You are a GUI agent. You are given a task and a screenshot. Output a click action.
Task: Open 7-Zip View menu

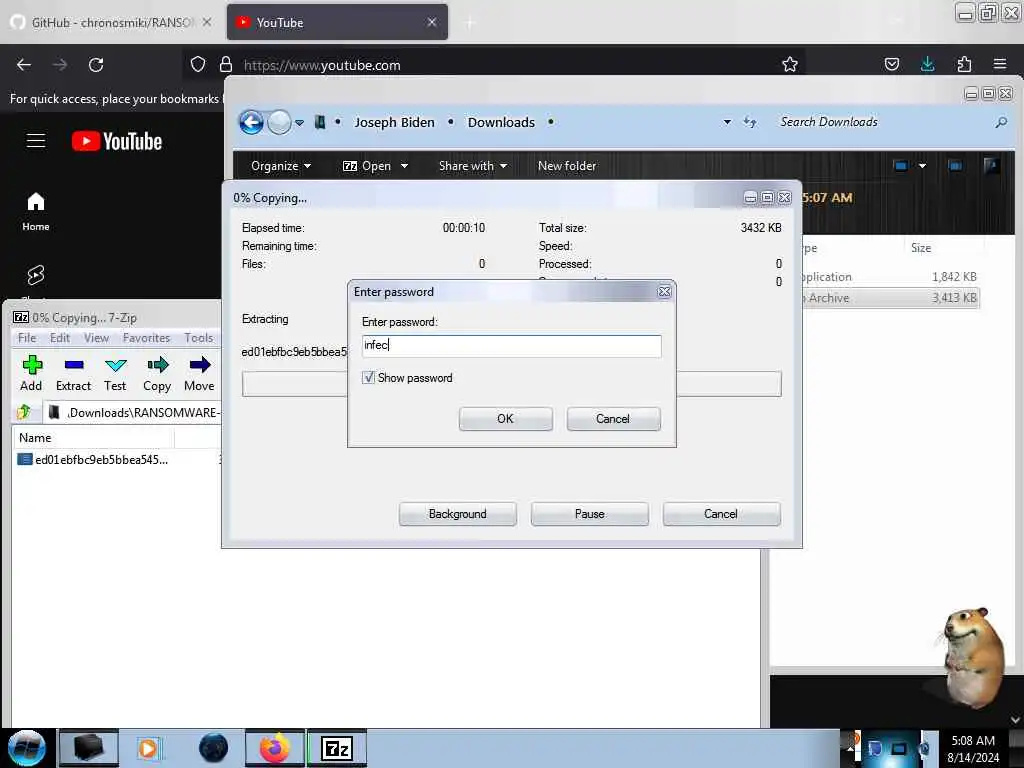point(96,338)
